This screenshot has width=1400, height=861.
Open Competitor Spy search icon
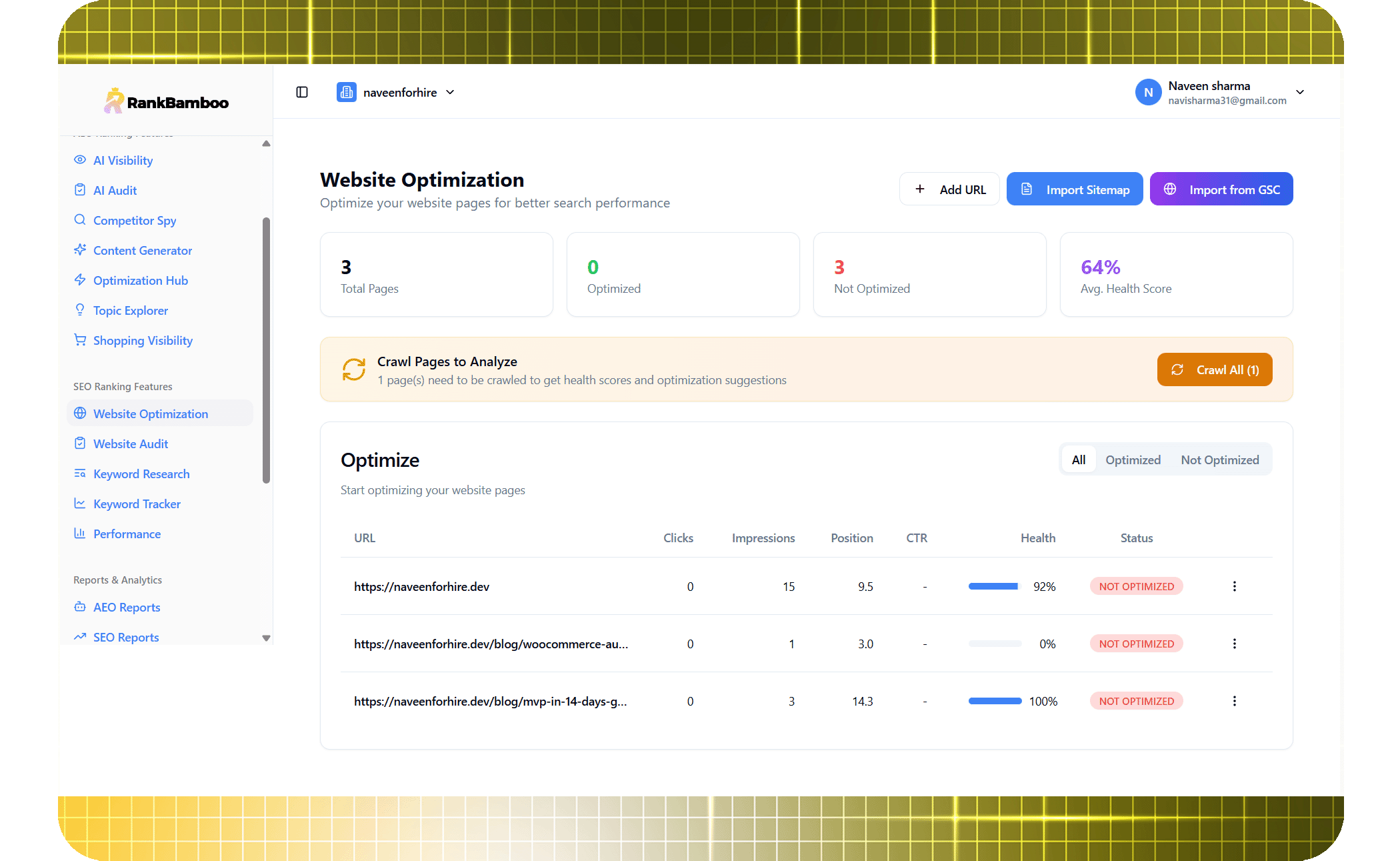(80, 220)
